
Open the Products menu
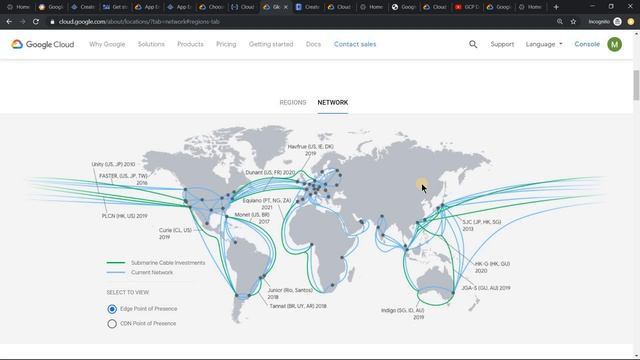click(190, 44)
